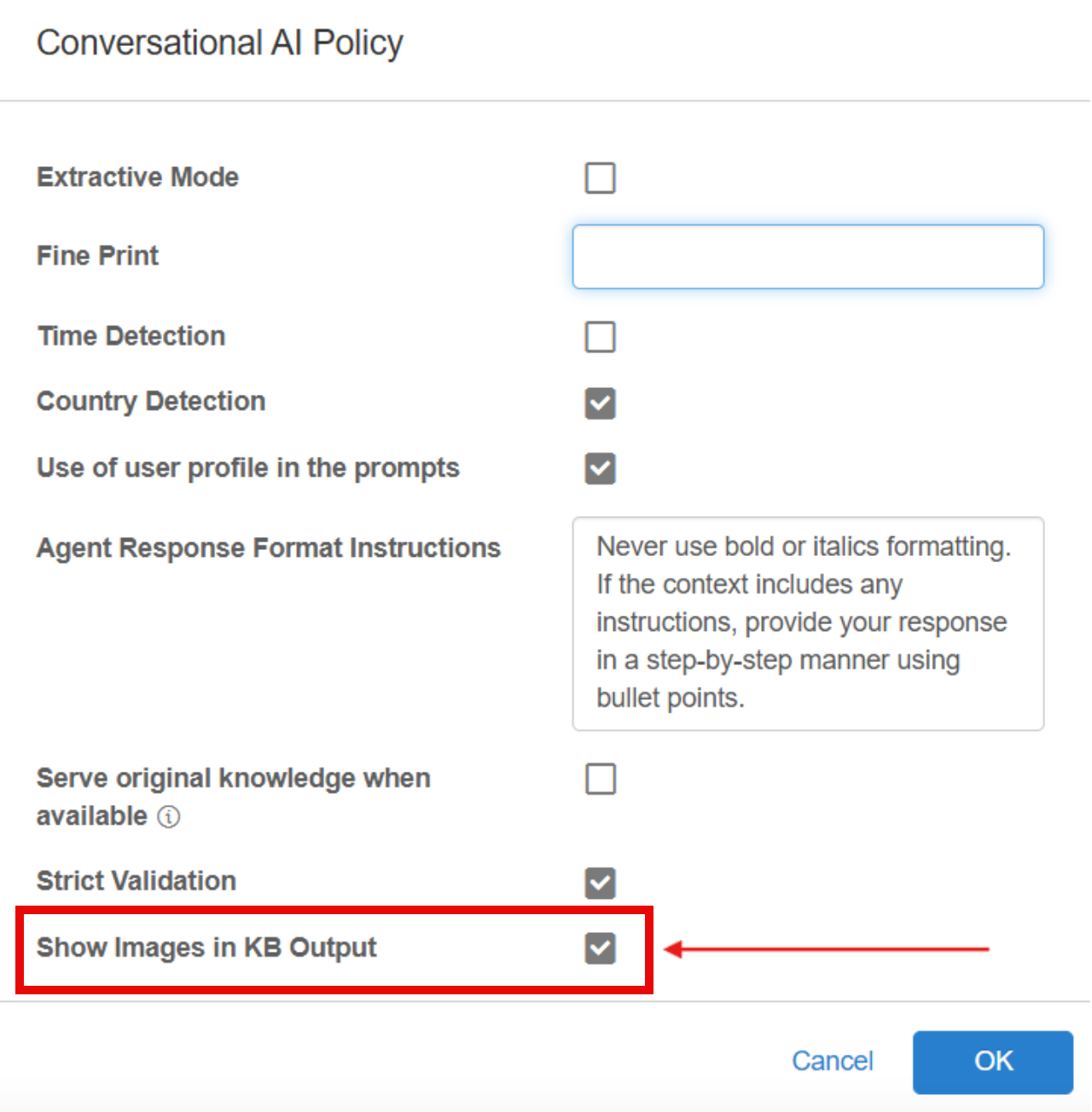Click the Show Images in KB Output label
The width and height of the screenshot is (1092, 1112).
tap(206, 947)
